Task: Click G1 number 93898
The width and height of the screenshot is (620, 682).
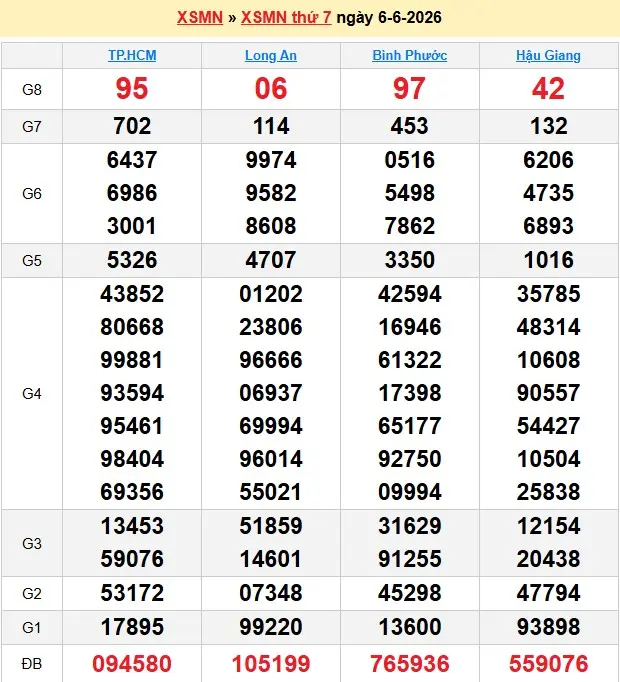Action: (548, 627)
